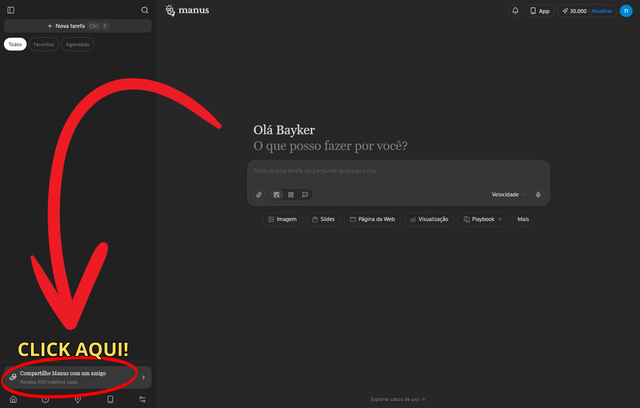Viewport: 640px width, 408px height.
Task: Open the Playbook chip
Action: point(482,220)
